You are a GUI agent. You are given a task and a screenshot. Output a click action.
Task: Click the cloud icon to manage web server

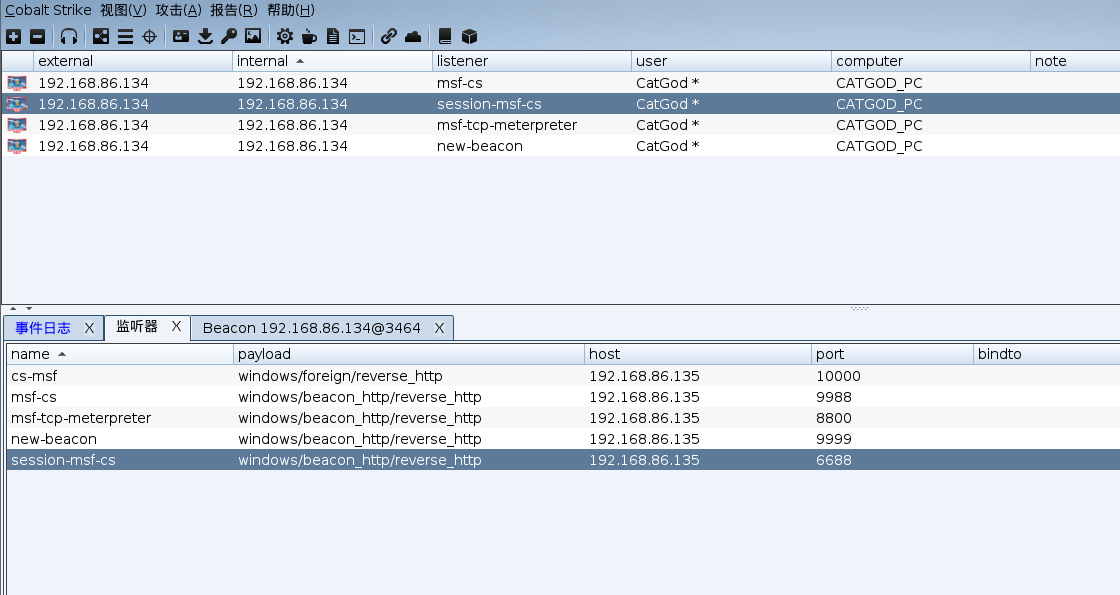pos(413,36)
